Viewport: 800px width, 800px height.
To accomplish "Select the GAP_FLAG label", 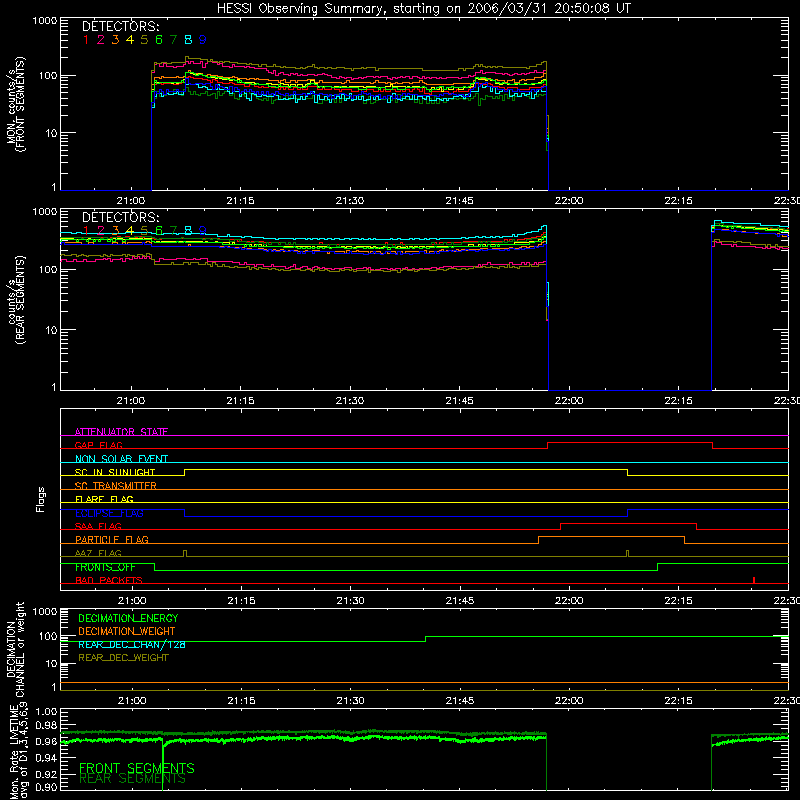I will click(x=98, y=445).
